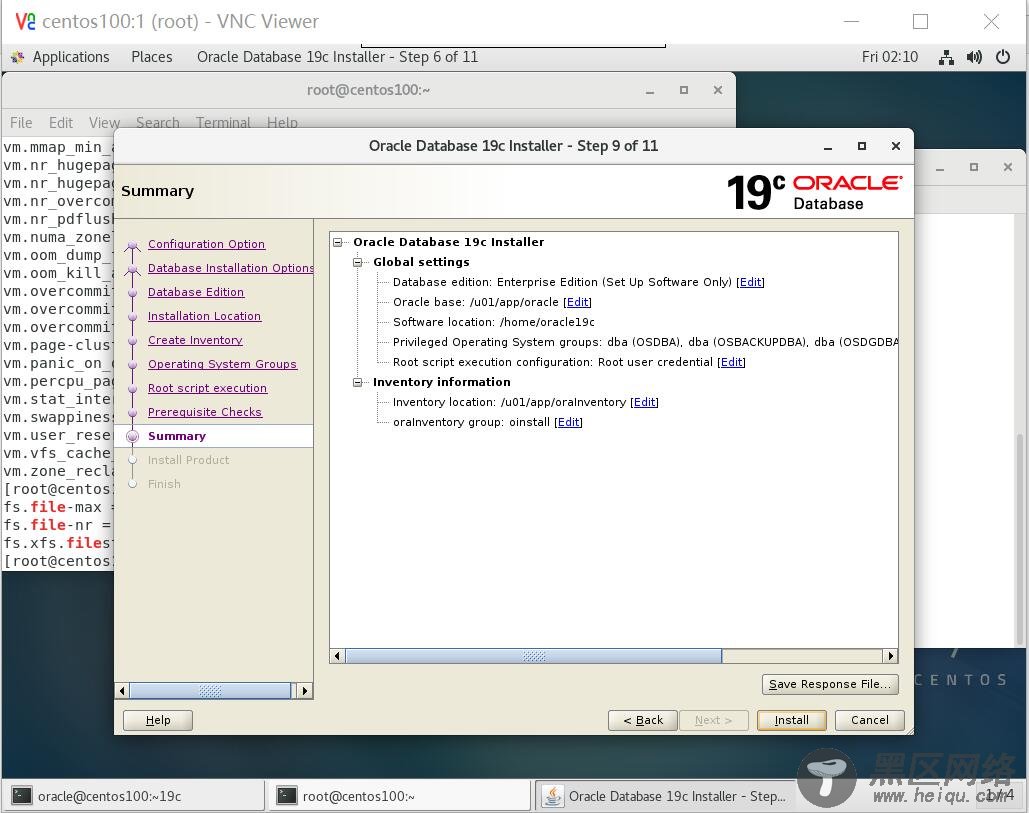Click terminal icon of oracle@centos100 taskbar entry

pos(22,796)
